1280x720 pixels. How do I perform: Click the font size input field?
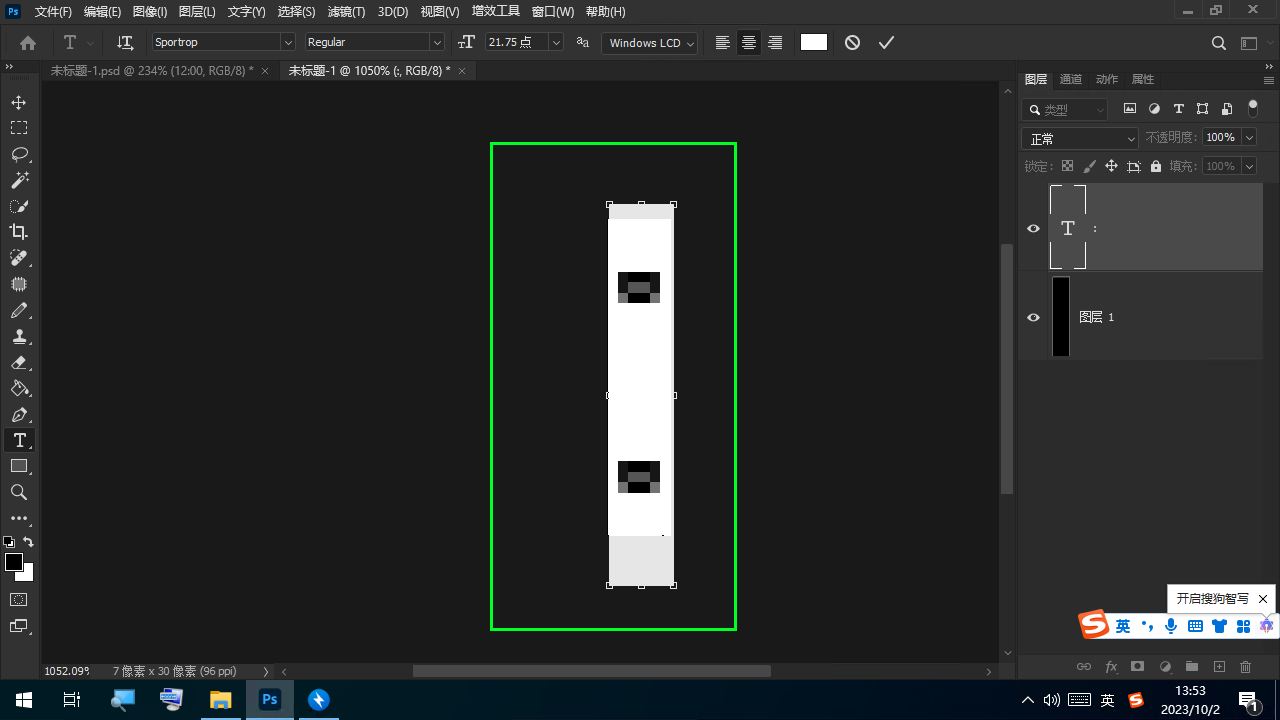pyautogui.click(x=516, y=43)
